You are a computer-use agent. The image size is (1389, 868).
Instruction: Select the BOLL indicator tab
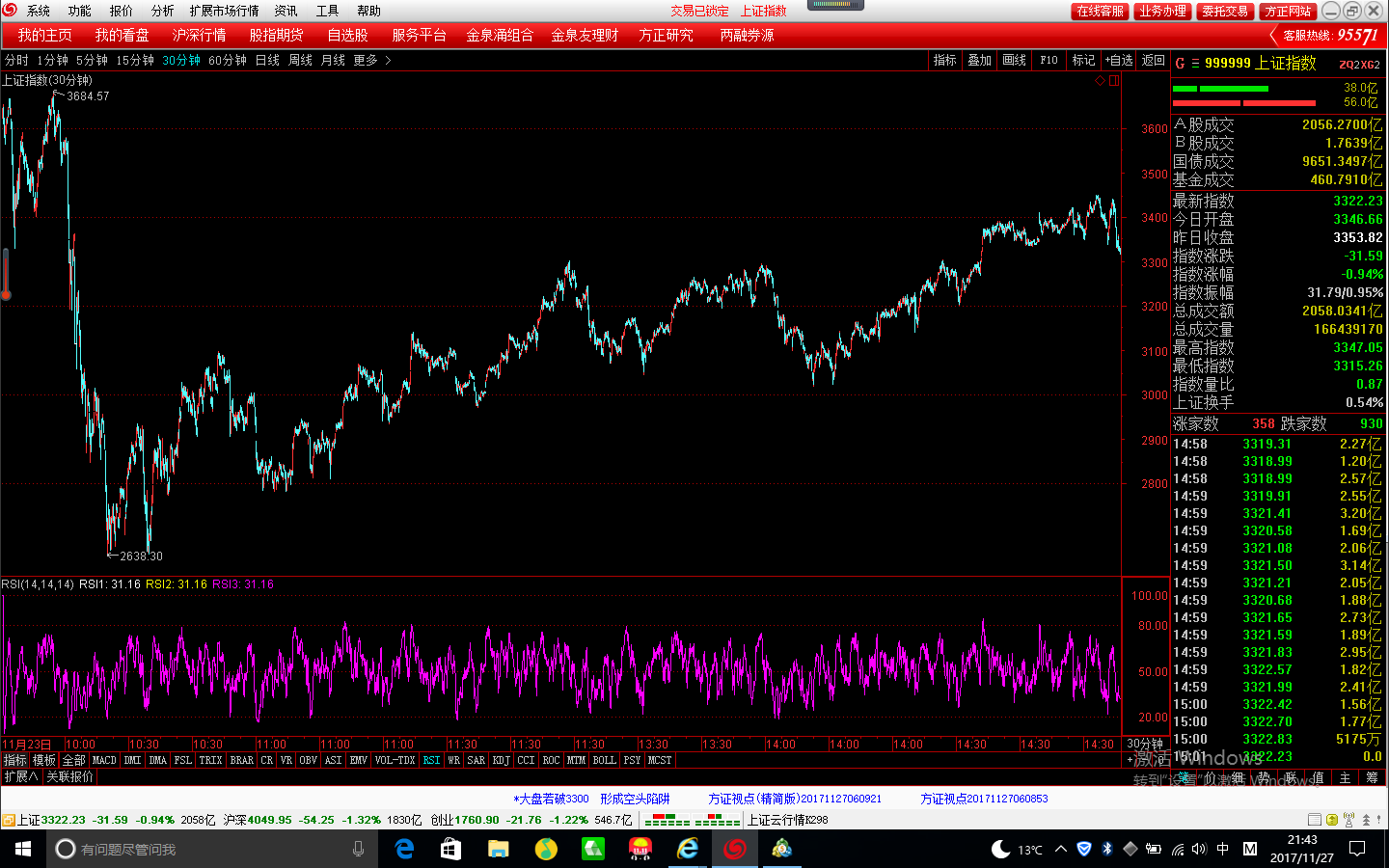point(604,760)
